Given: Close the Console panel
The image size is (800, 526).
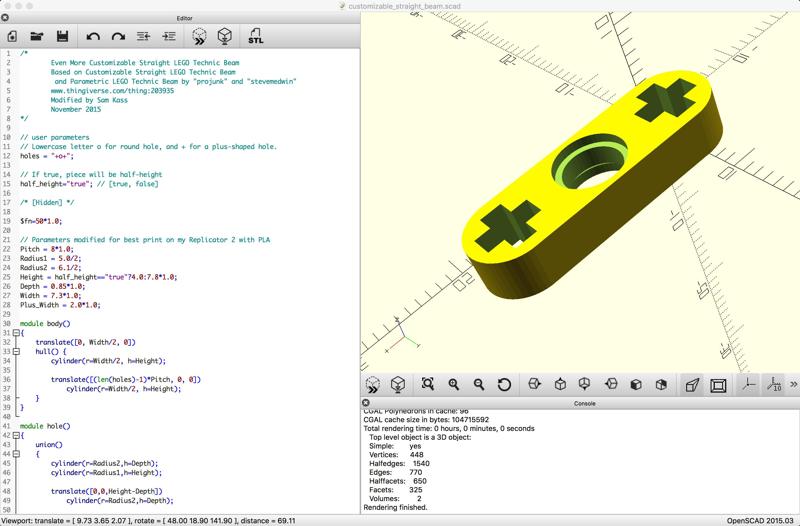Looking at the screenshot, I should tap(368, 404).
